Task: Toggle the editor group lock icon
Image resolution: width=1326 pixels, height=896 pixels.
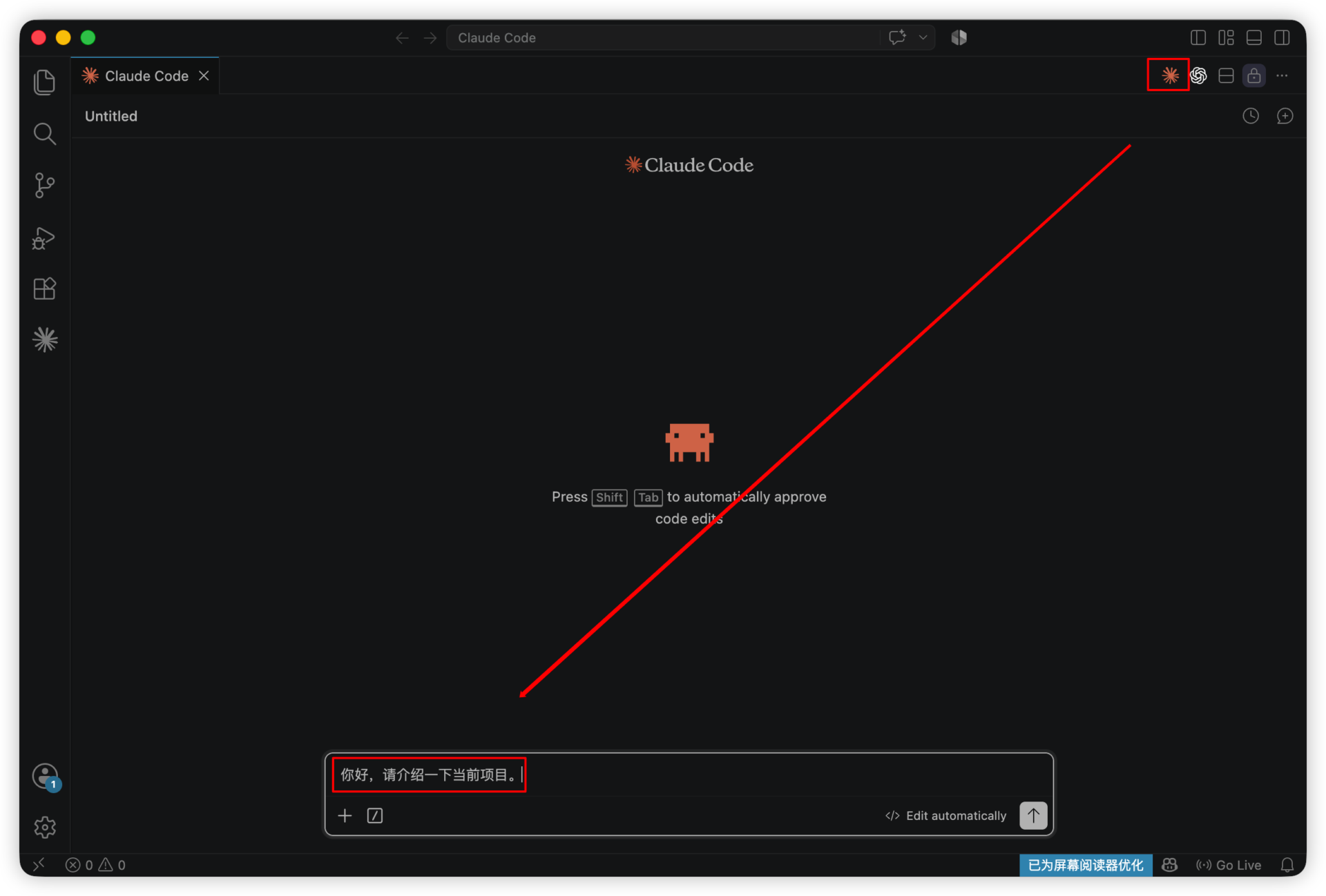Action: (1253, 75)
